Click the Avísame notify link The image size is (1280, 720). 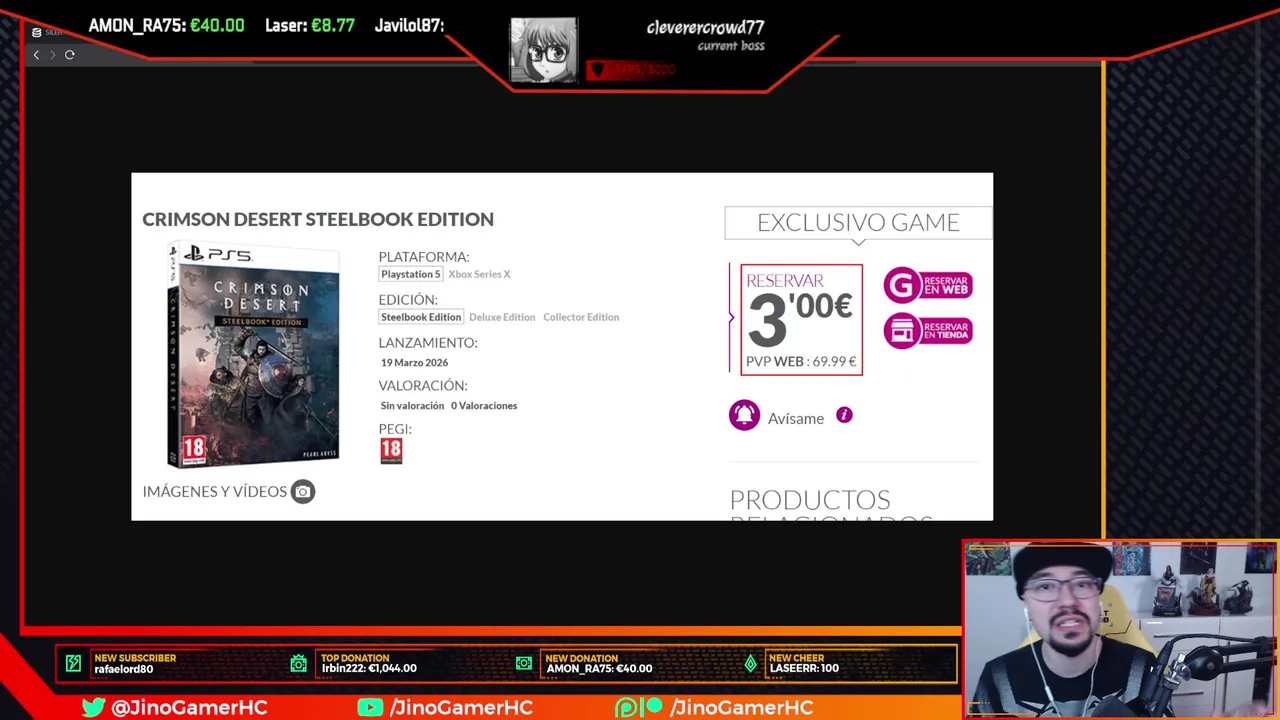(796, 418)
